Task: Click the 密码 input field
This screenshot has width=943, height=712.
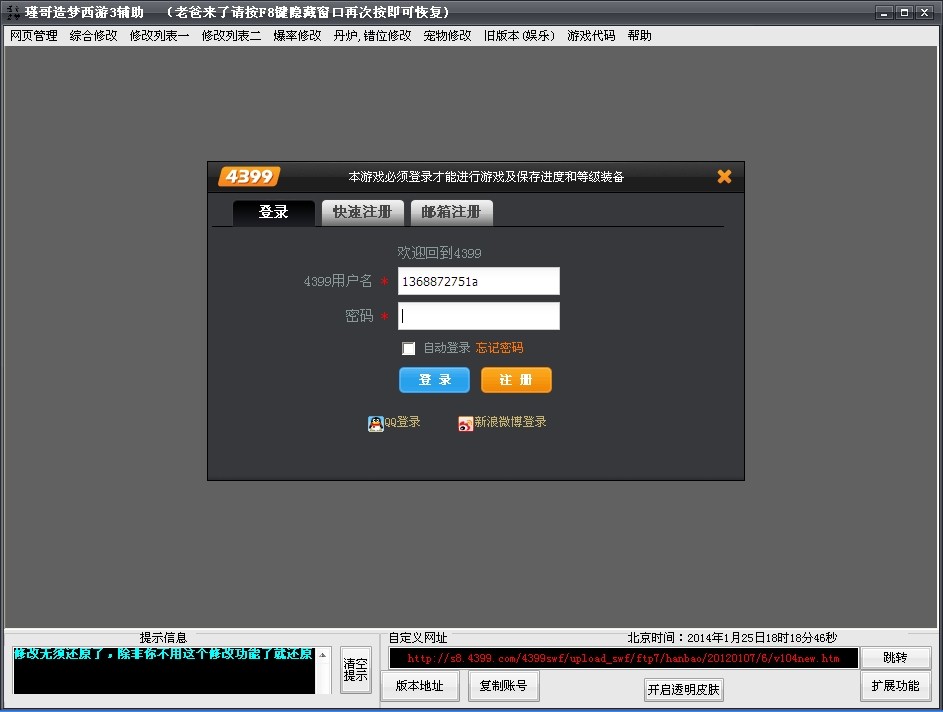Action: [x=478, y=316]
